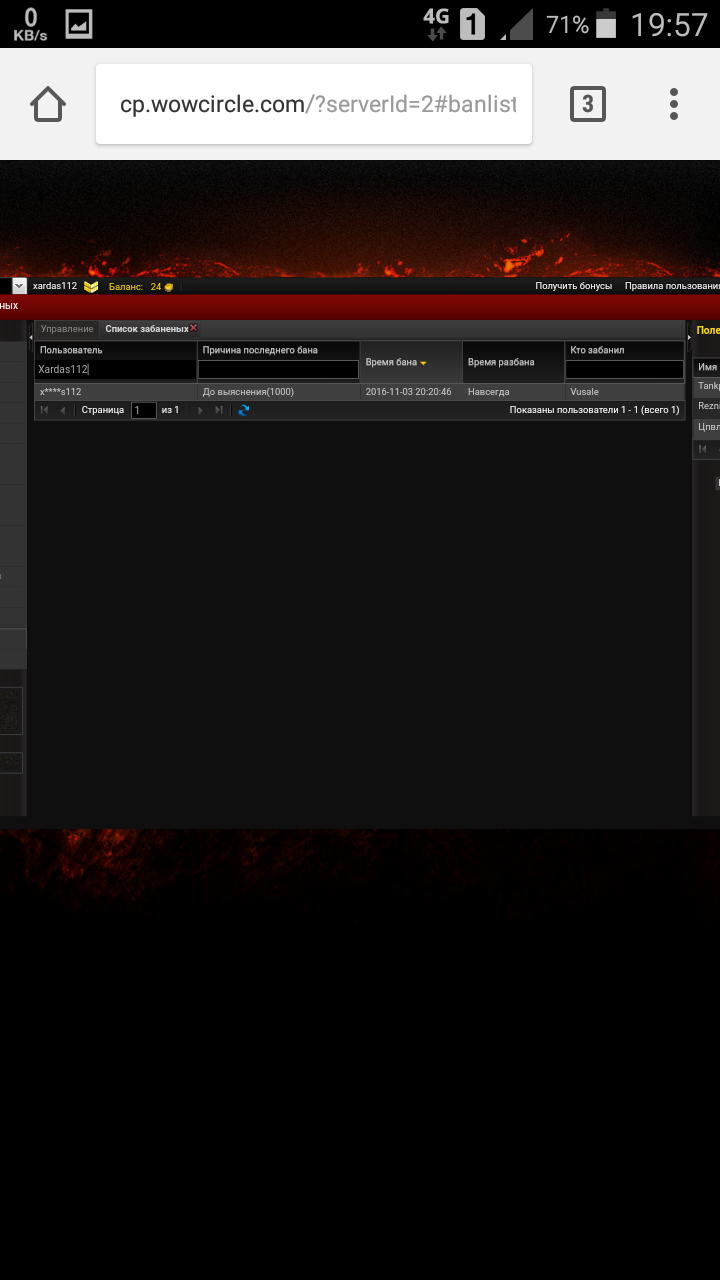Switch to the Управление tab
This screenshot has height=1280, width=720.
point(67,329)
